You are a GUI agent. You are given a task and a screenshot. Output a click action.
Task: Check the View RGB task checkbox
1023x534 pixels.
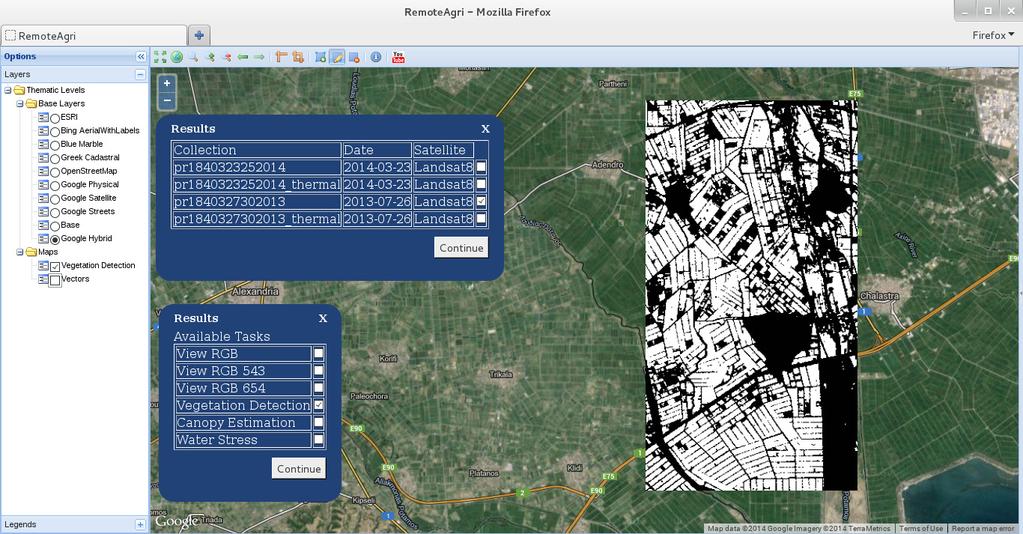click(318, 354)
